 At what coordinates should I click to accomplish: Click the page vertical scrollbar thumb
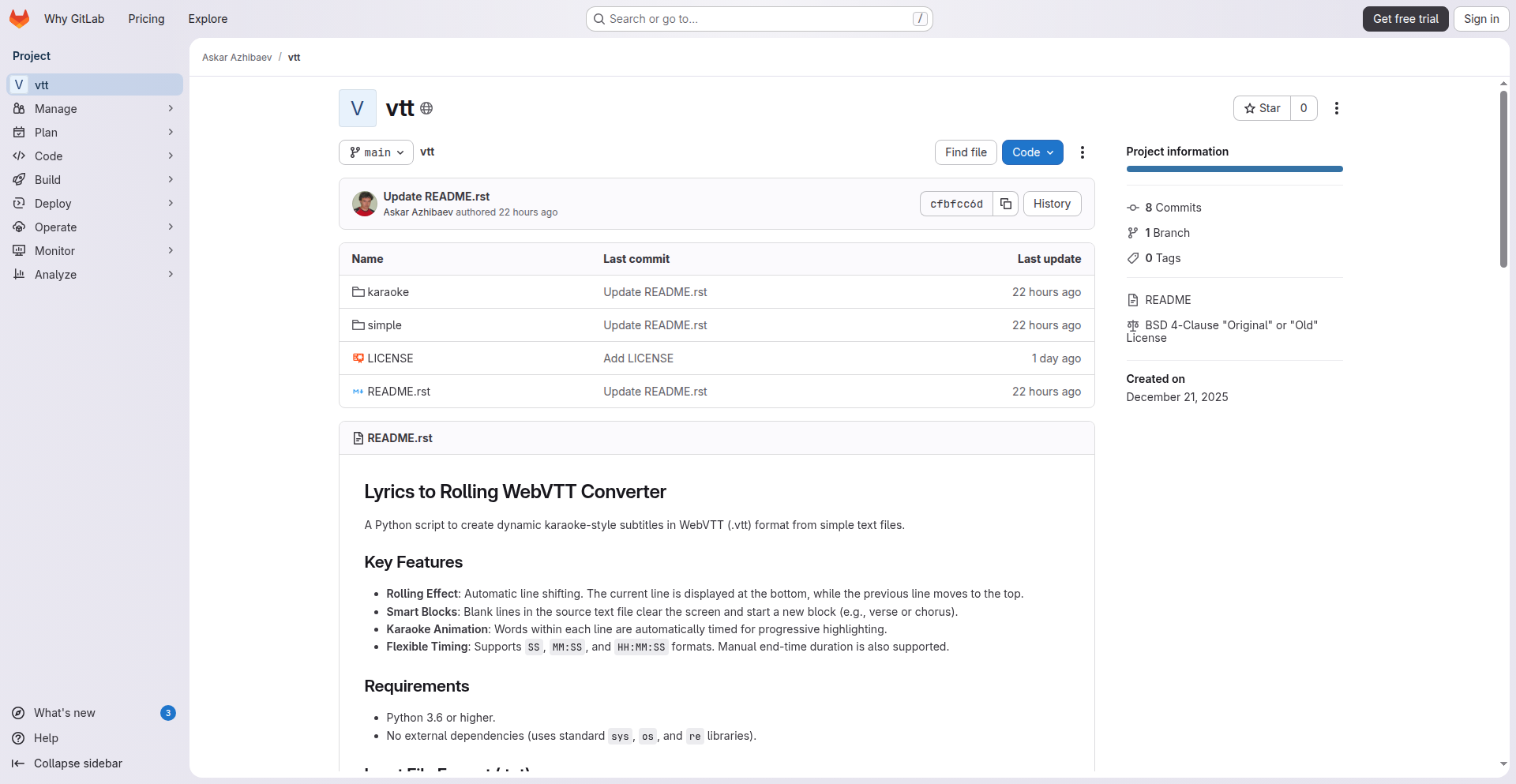[1503, 179]
